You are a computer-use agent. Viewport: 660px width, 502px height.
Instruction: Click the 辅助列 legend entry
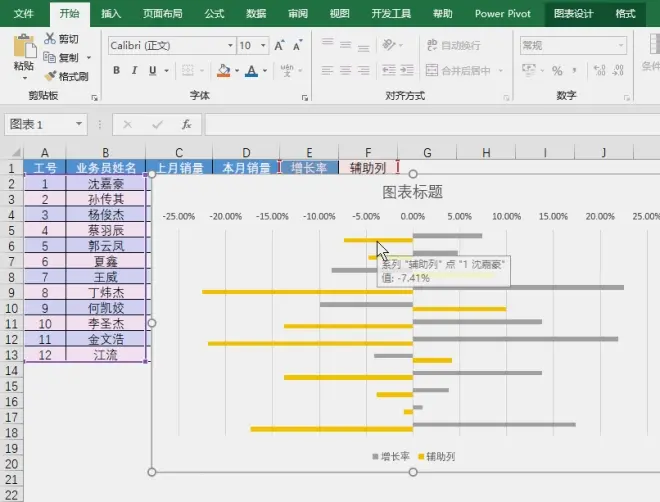[x=436, y=456]
